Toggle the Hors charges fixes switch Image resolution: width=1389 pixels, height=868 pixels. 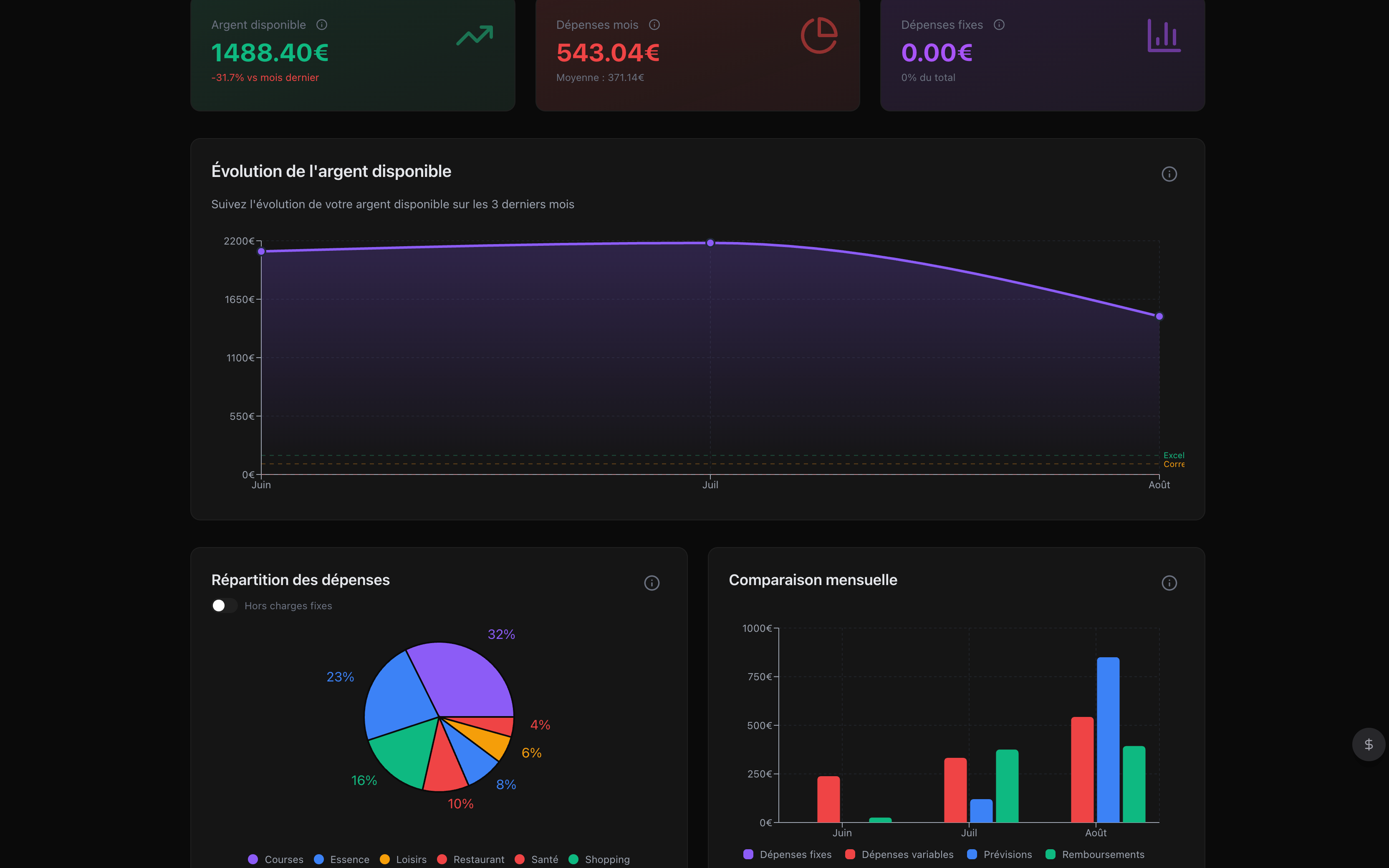coord(224,606)
